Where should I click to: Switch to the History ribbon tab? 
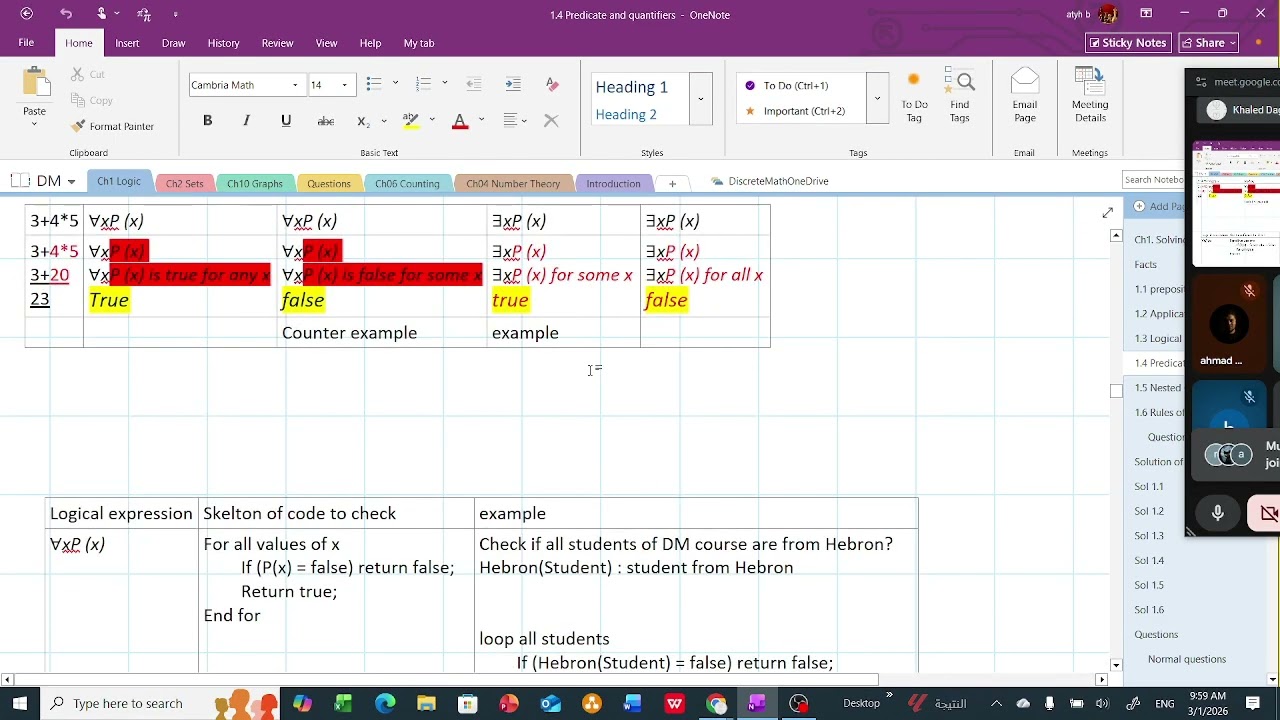click(223, 43)
